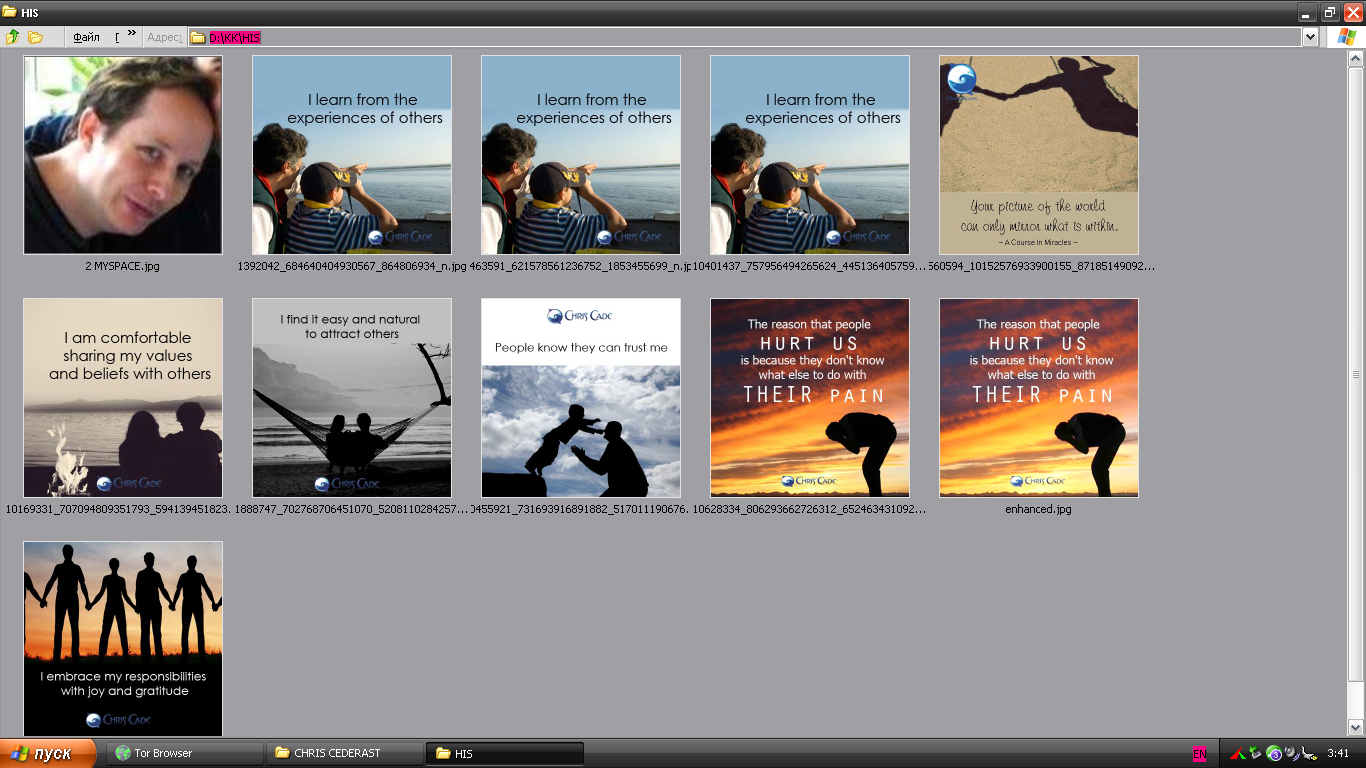Click the file name starting '560594_10152576933900155'
The image size is (1366, 768).
(1041, 267)
